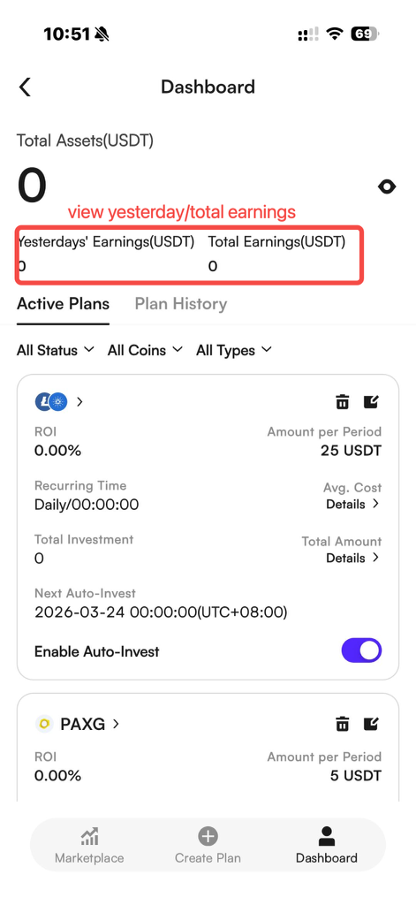The image size is (416, 906).
Task: Switch to the Plan History tab
Action: tap(181, 304)
